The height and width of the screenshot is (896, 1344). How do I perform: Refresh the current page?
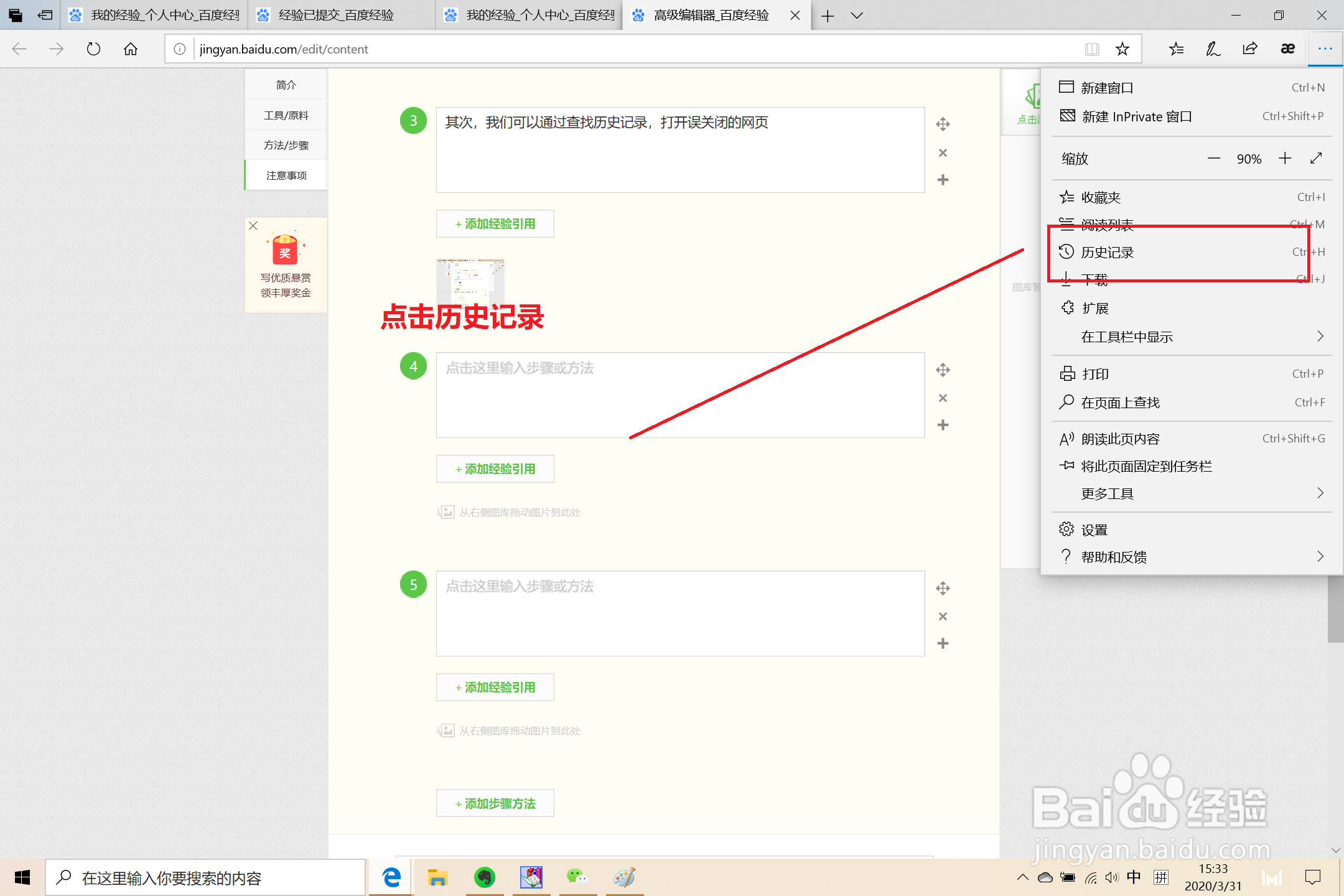pos(93,49)
